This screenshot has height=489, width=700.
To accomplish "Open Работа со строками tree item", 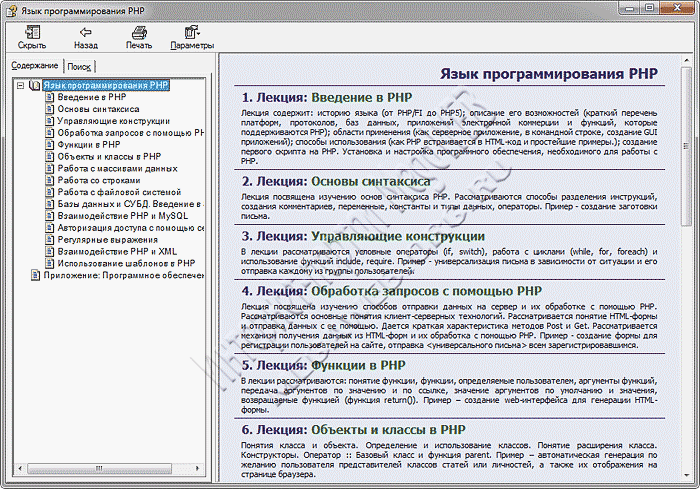I will [x=99, y=180].
